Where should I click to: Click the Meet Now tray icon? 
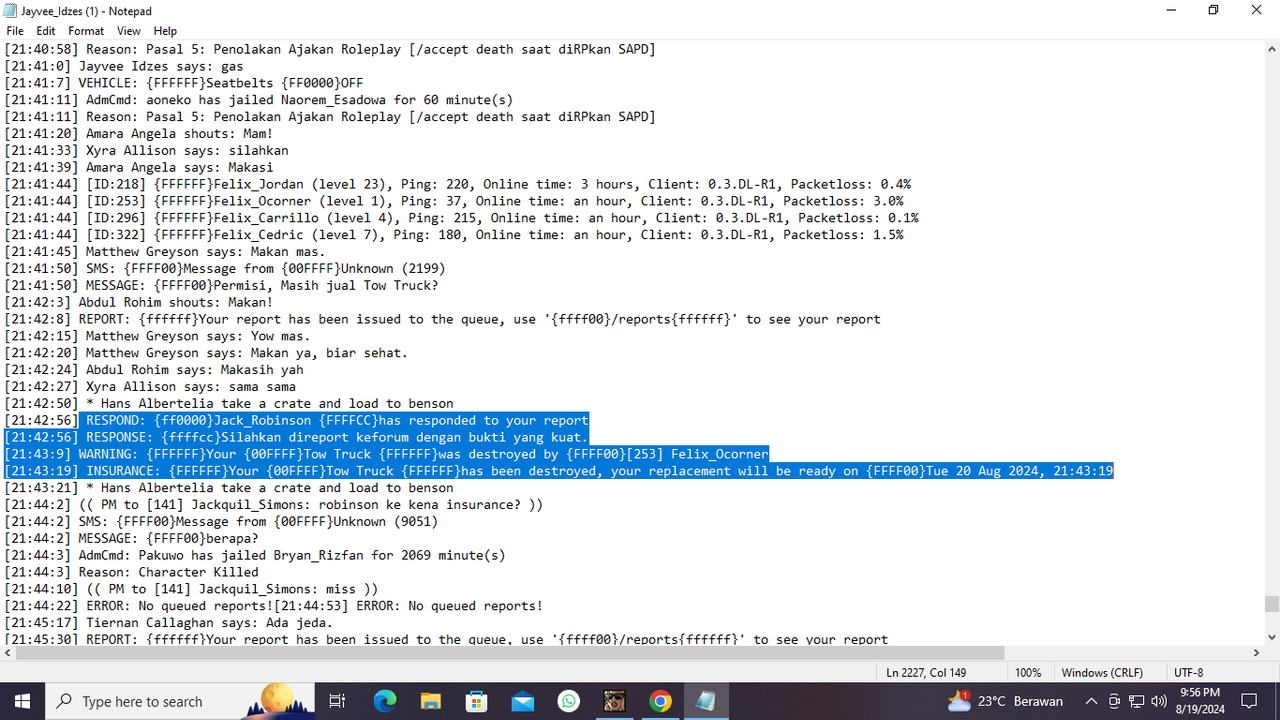point(1114,701)
